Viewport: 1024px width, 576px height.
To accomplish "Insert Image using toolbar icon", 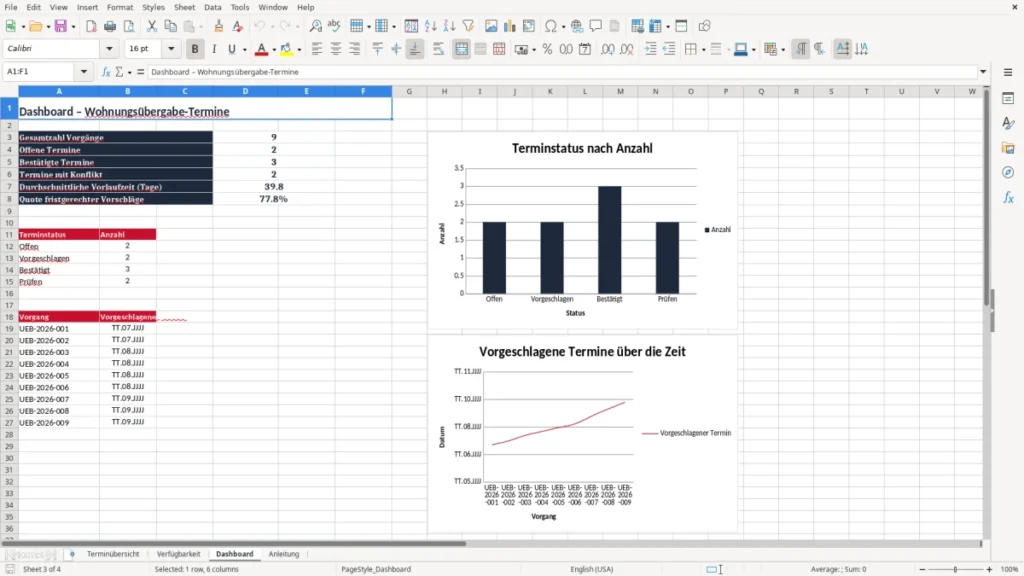I will [x=491, y=26].
